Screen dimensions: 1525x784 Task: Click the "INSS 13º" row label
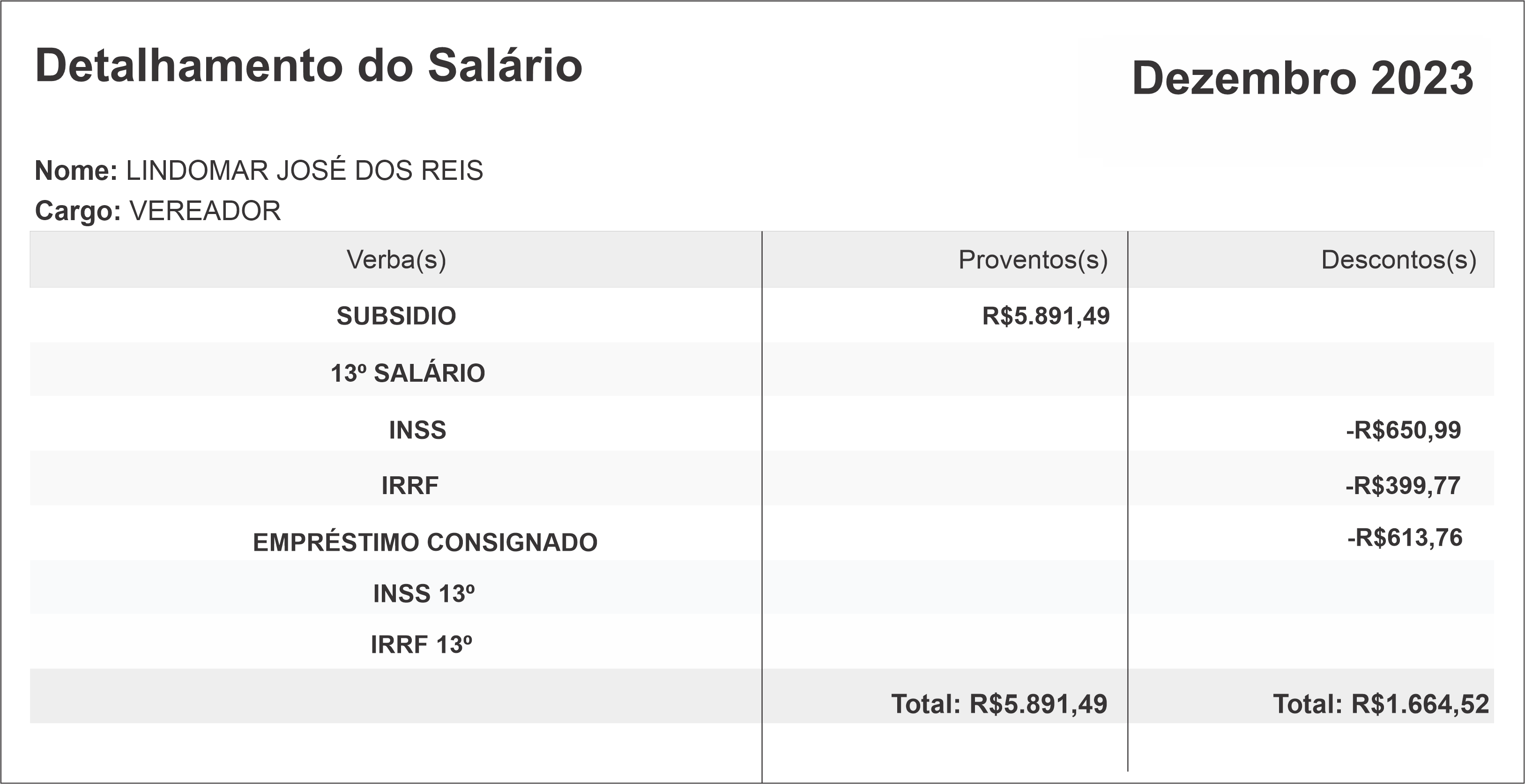[423, 593]
